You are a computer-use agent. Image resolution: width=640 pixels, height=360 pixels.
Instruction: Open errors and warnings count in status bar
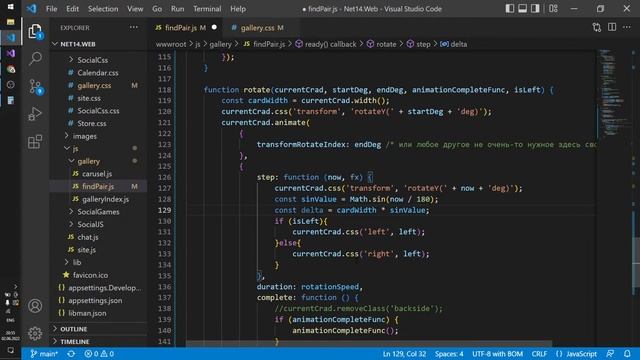(99, 354)
